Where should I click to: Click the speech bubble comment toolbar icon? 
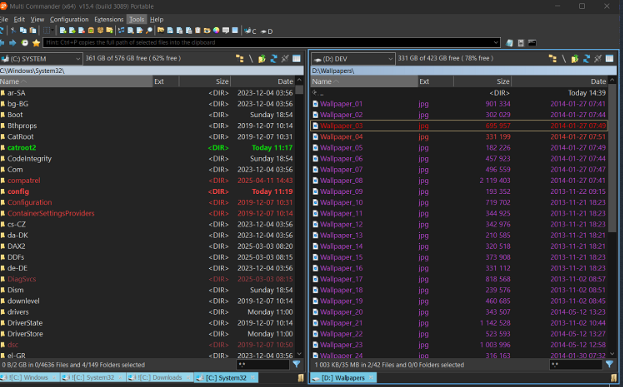pyautogui.click(x=226, y=30)
